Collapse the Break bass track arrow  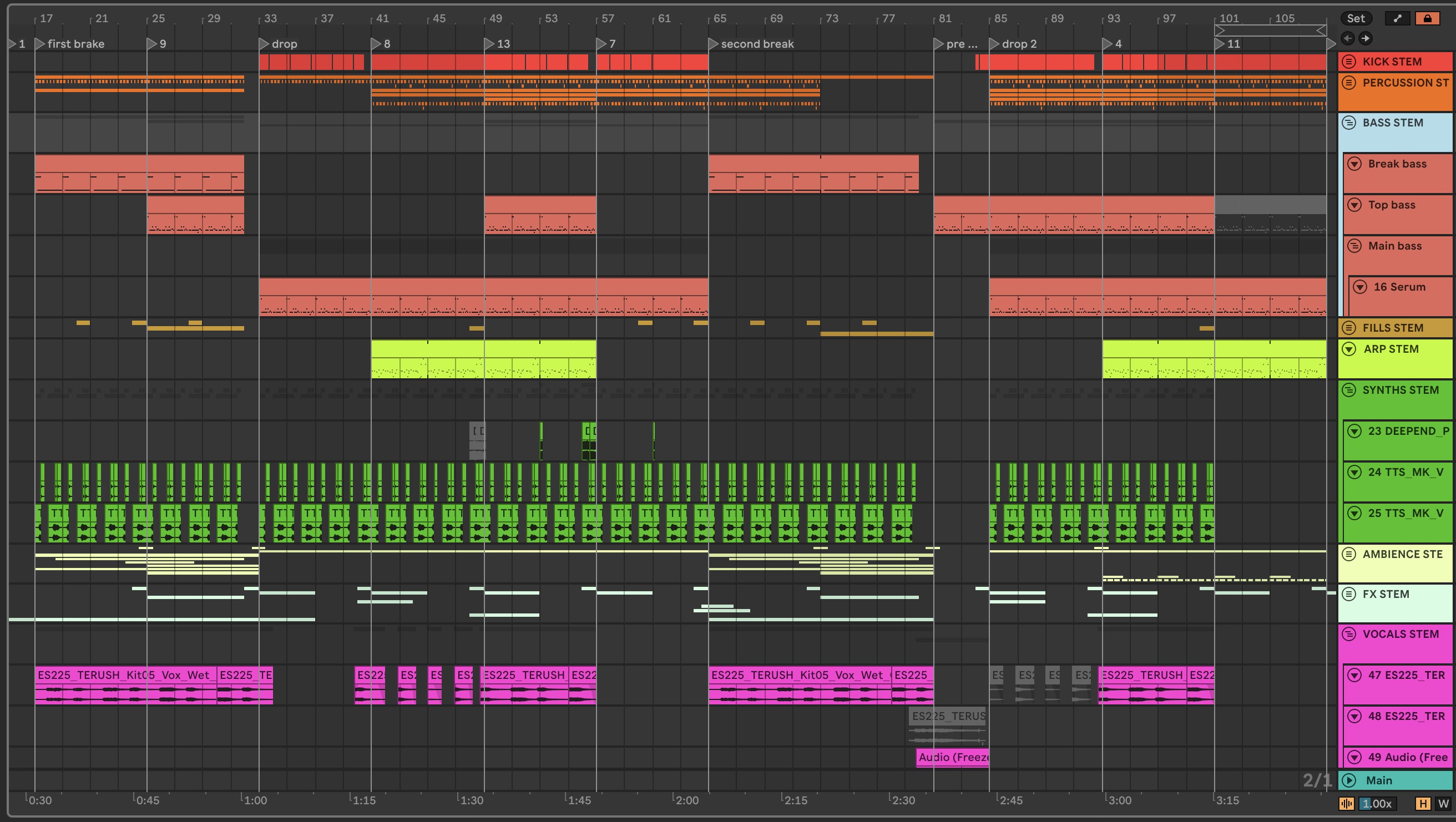coord(1354,164)
